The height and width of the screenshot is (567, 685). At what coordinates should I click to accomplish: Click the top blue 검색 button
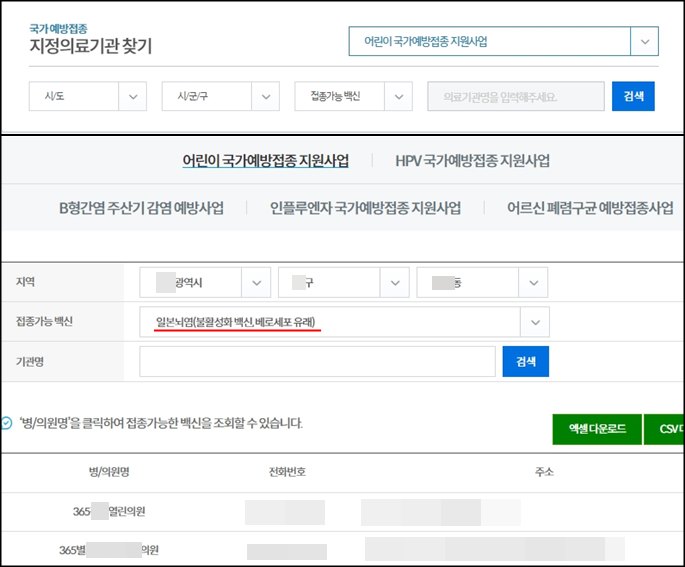(633, 96)
